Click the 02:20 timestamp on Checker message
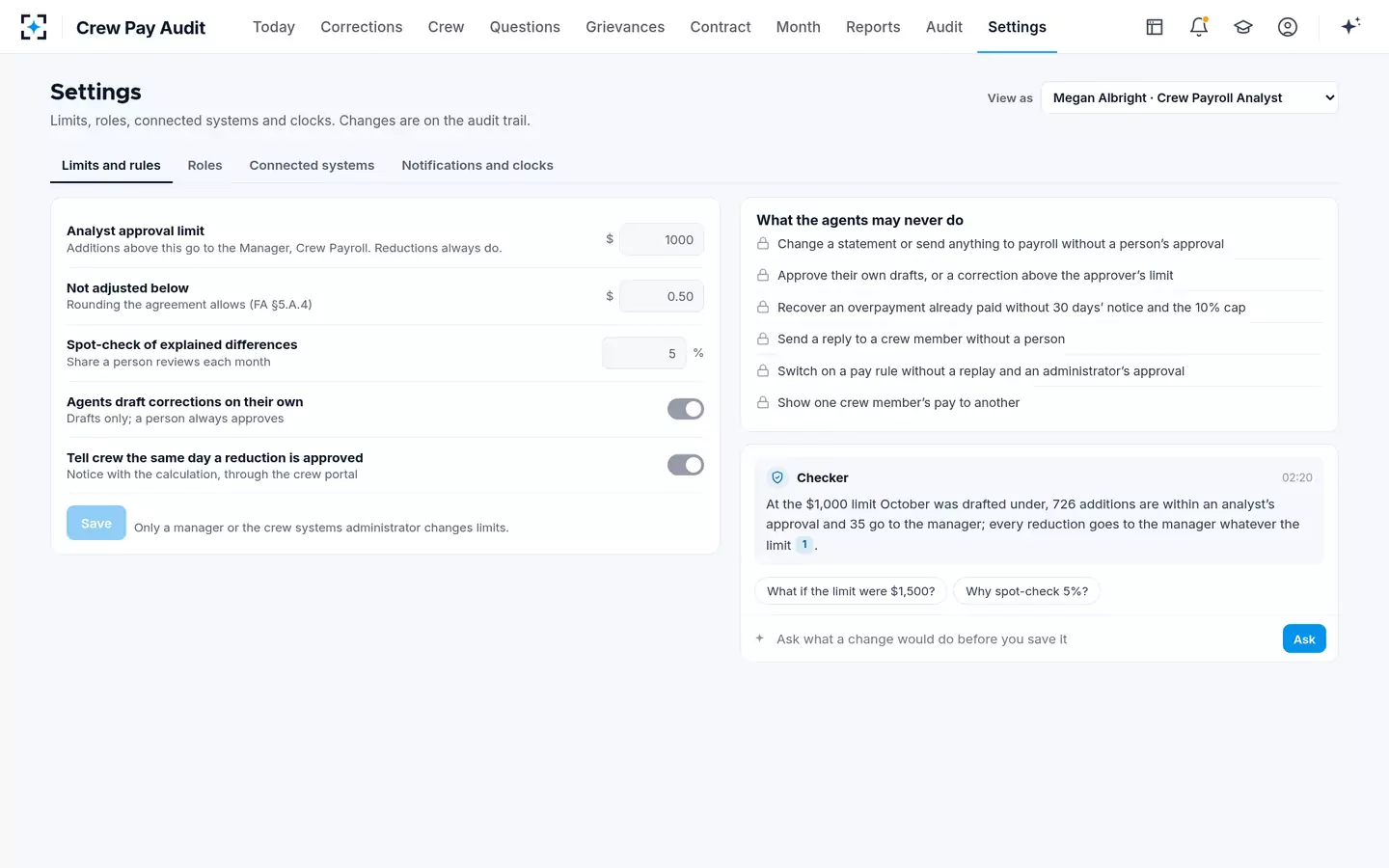This screenshot has height=868, width=1389. (1296, 477)
